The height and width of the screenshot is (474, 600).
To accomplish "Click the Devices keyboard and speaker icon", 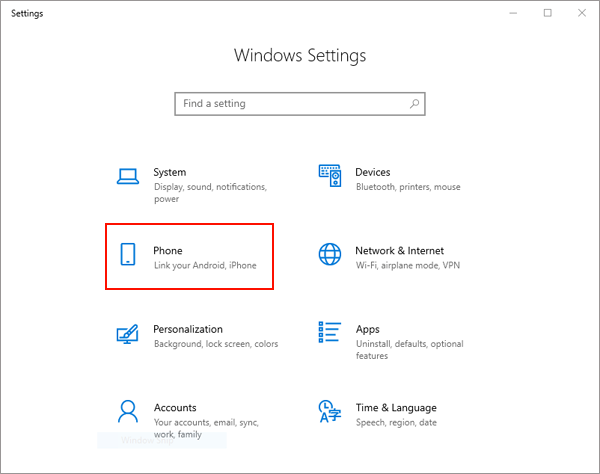I will 330,177.
